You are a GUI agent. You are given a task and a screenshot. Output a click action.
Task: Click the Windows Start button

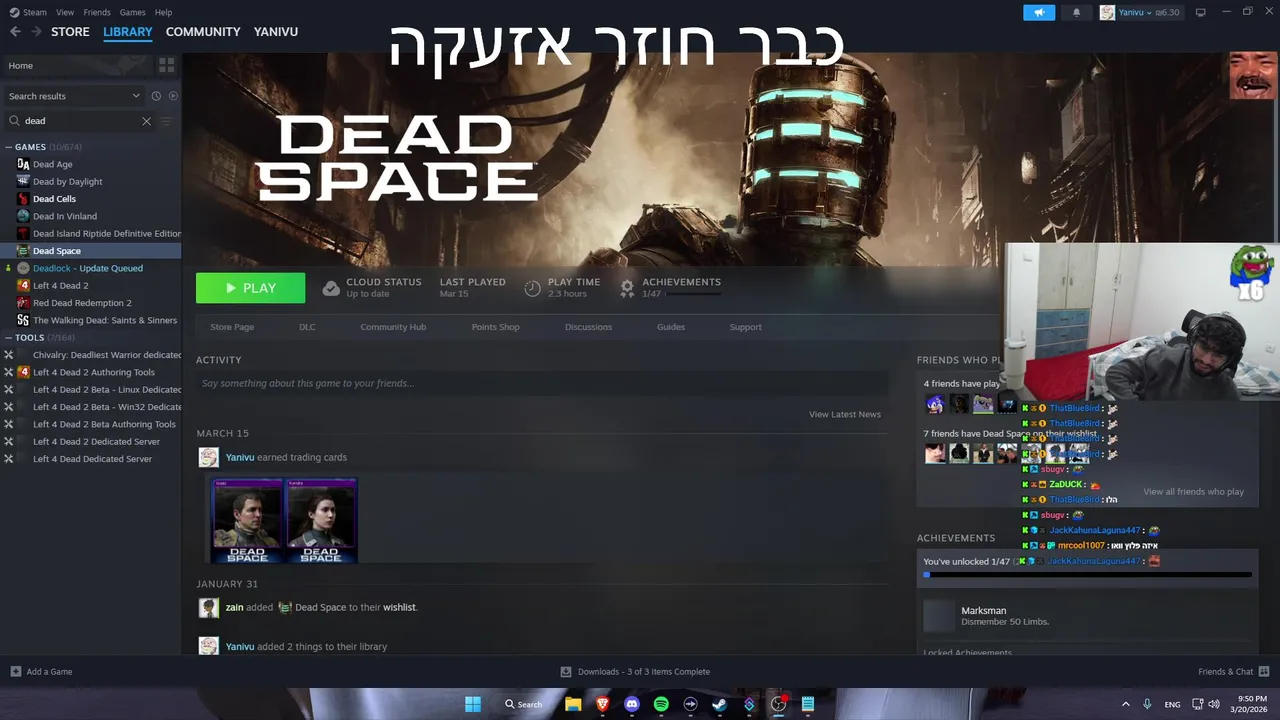(473, 704)
